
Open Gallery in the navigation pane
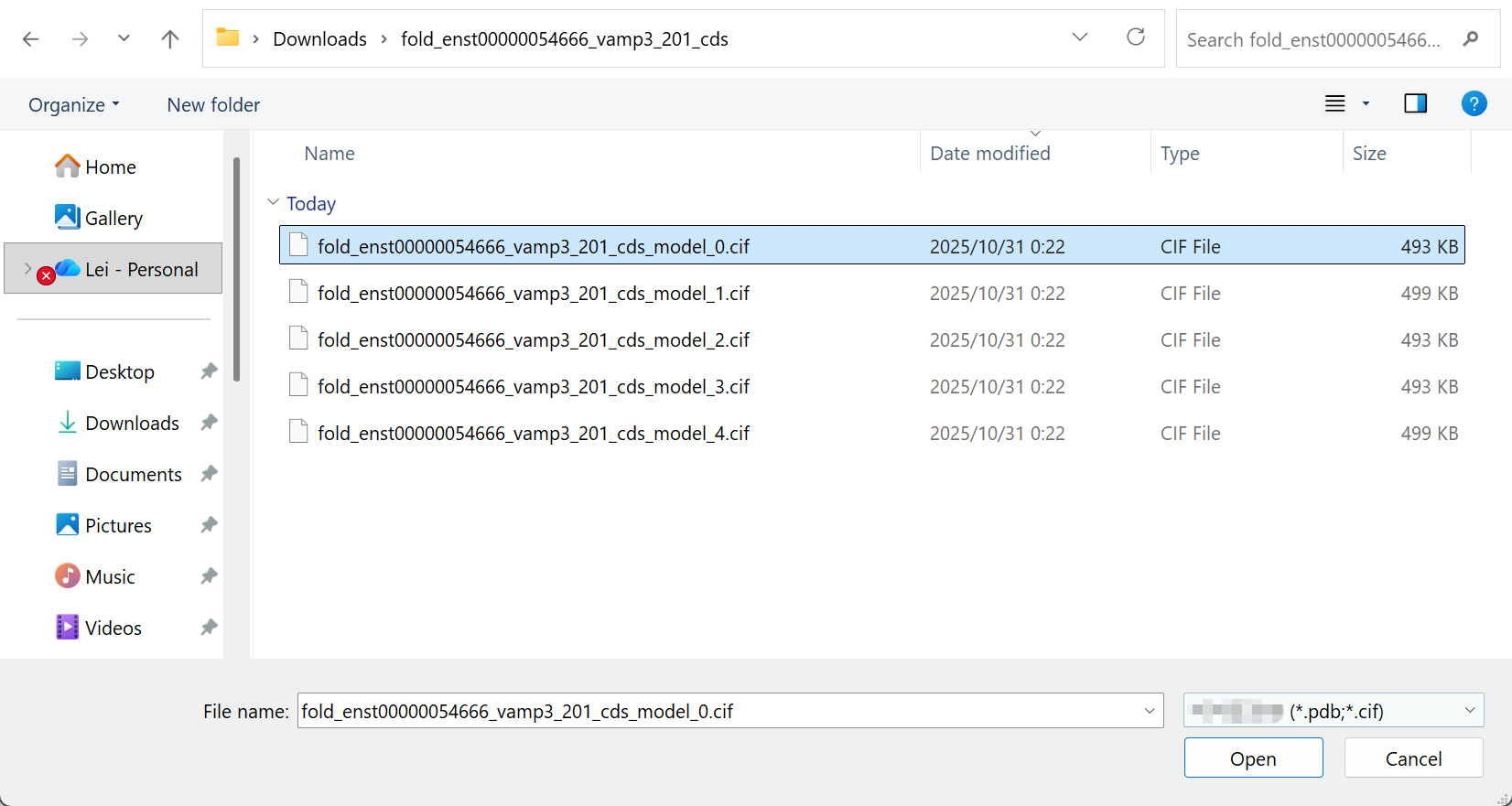click(113, 219)
